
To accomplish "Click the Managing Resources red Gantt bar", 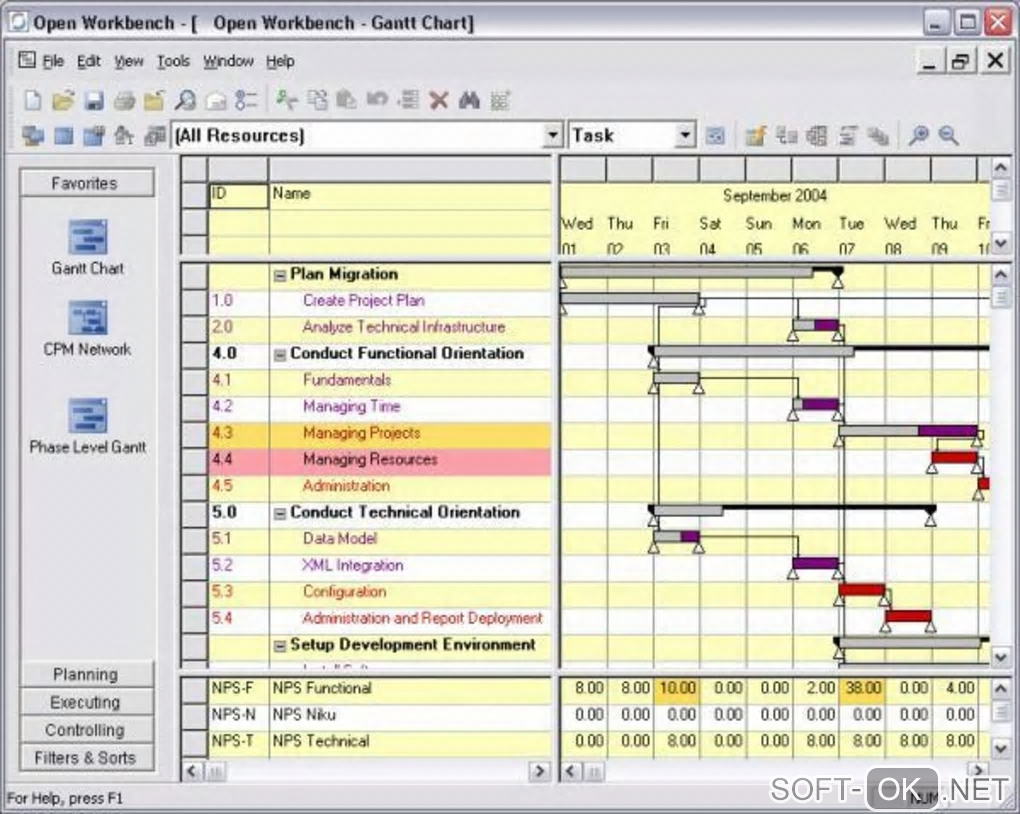I will [x=954, y=457].
